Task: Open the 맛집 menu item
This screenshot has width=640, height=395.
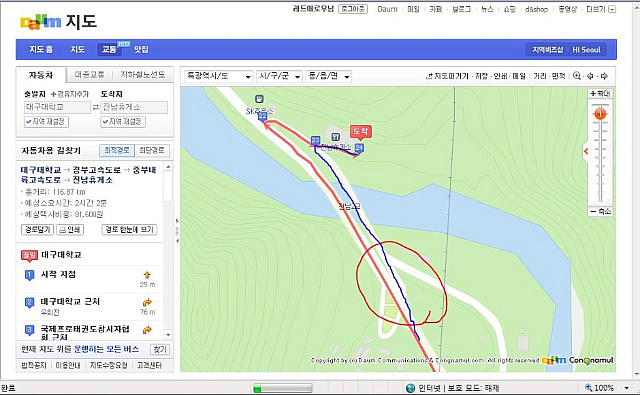Action: pos(141,49)
